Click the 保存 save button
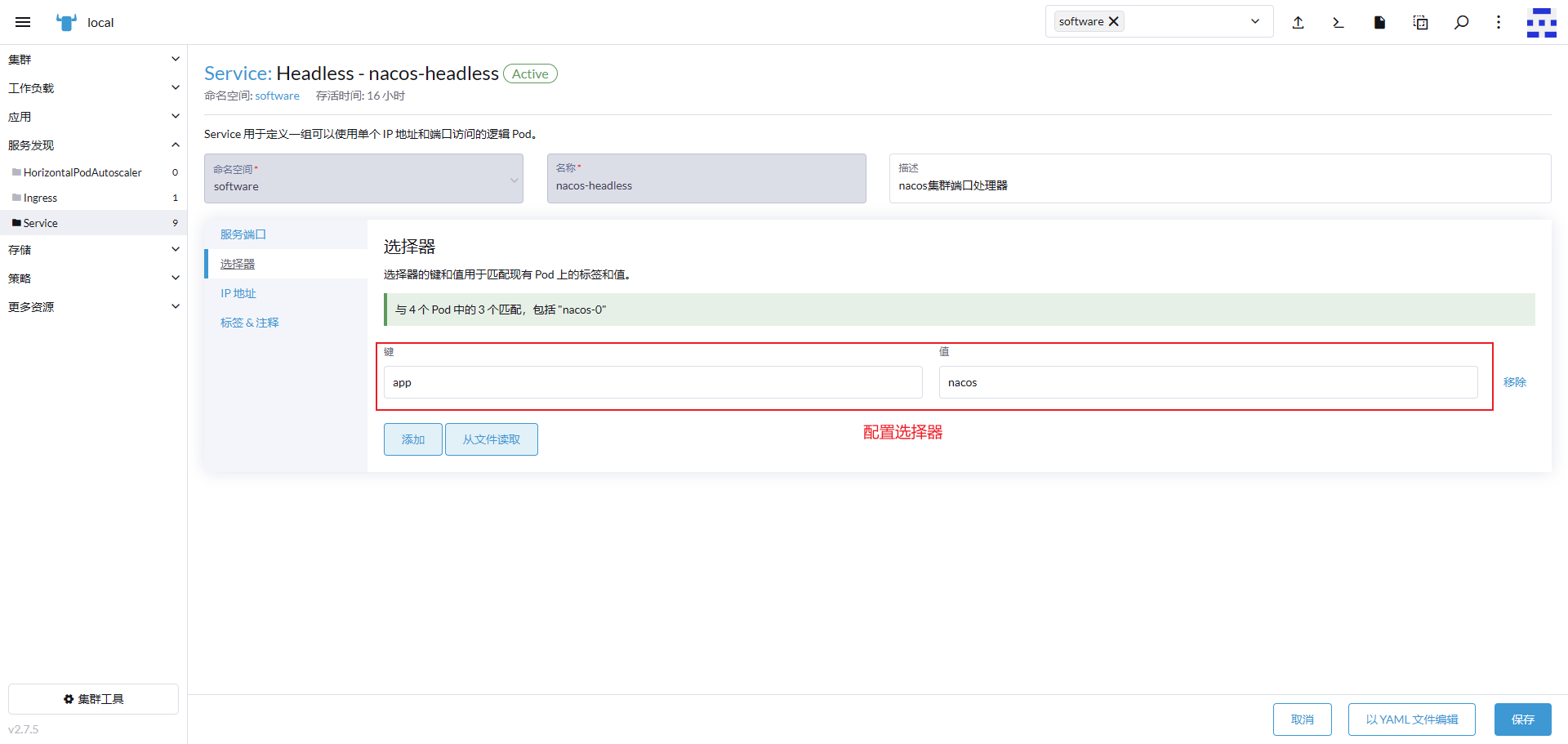The width and height of the screenshot is (1568, 744). coord(1523,719)
